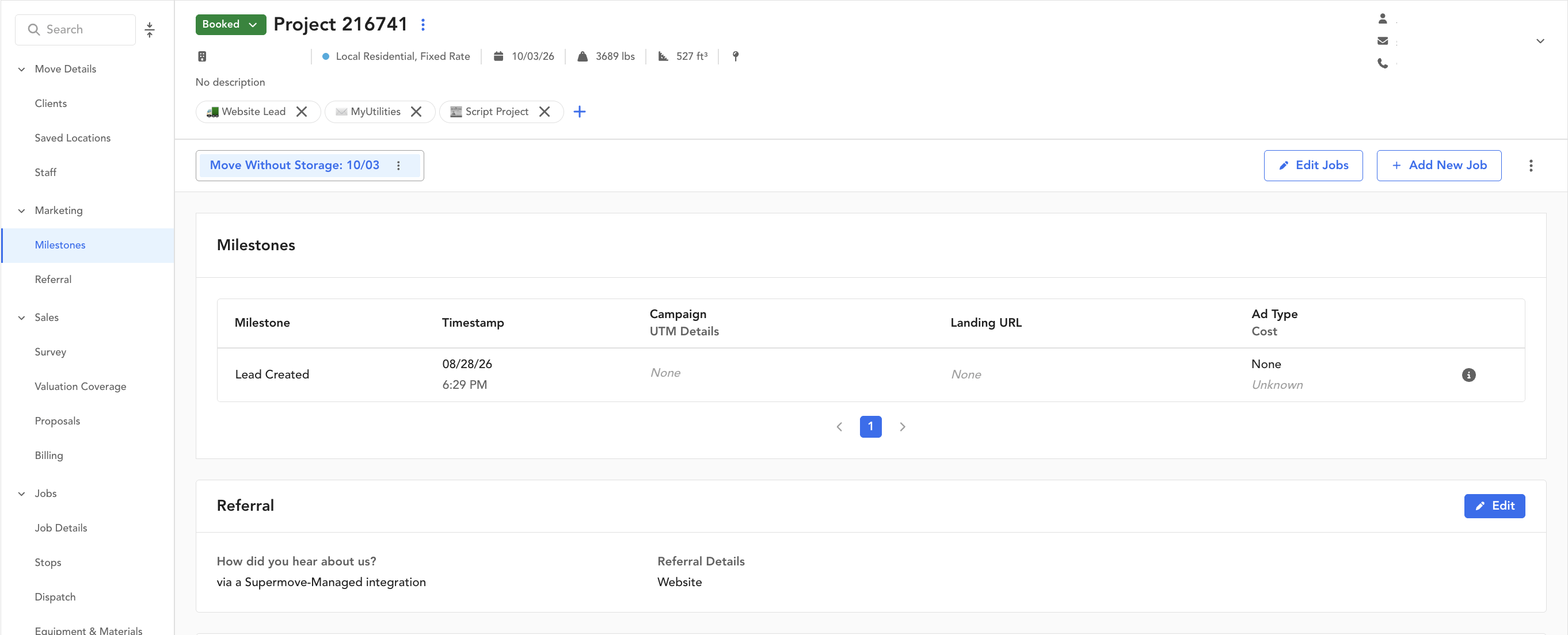Remove the Script Project tag
Viewport: 1568px width, 635px height.
click(x=545, y=112)
